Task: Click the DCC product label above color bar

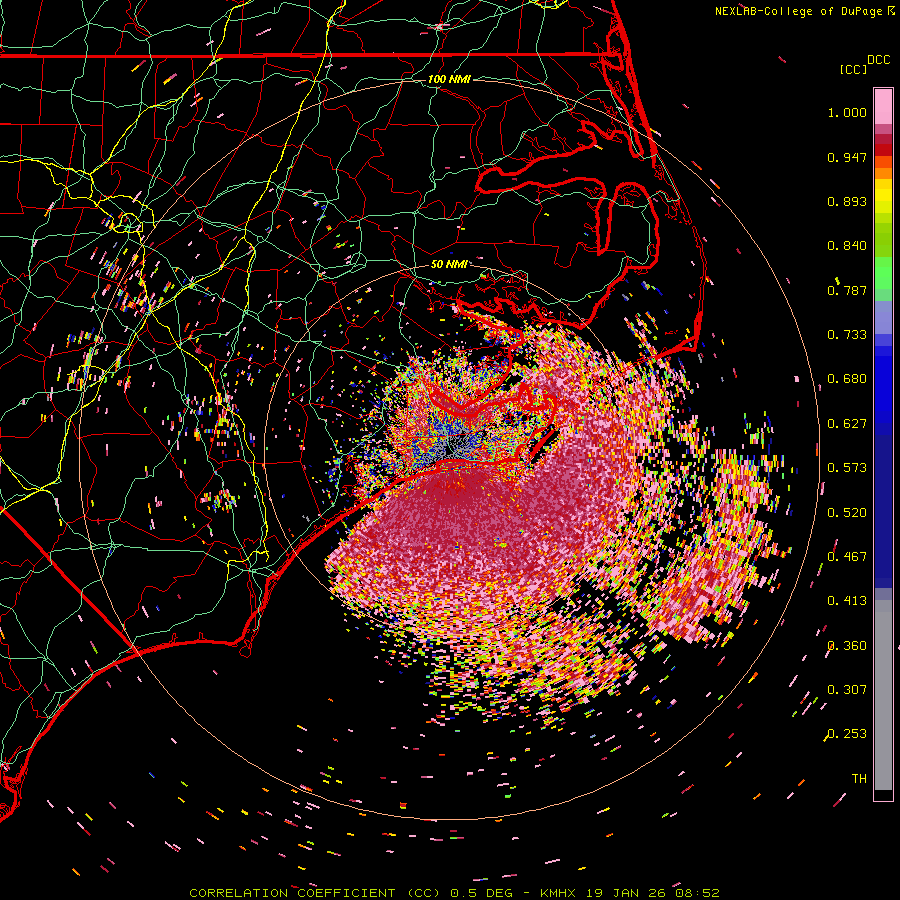Action: pyautogui.click(x=878, y=60)
